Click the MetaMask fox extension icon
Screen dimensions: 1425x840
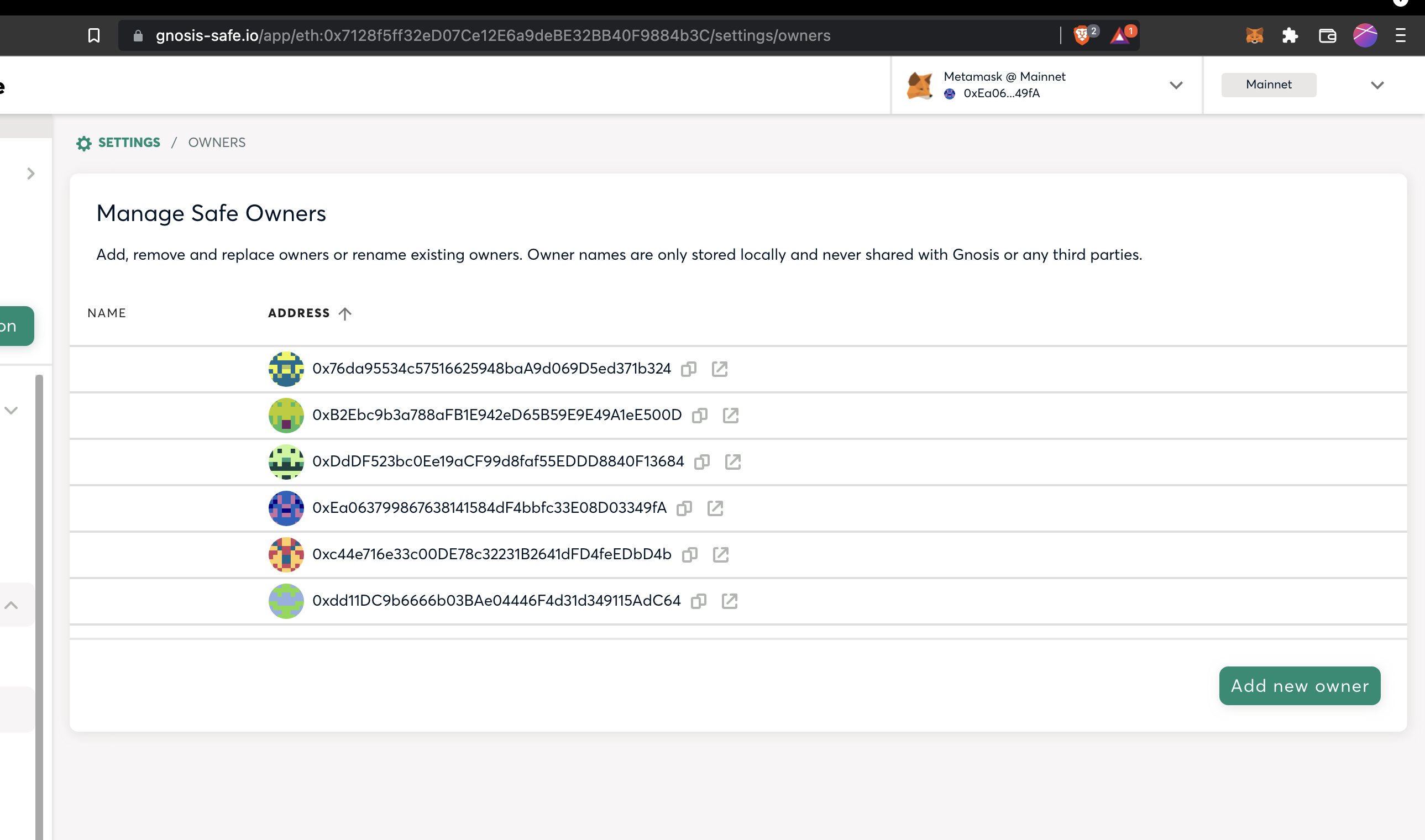pos(1254,36)
